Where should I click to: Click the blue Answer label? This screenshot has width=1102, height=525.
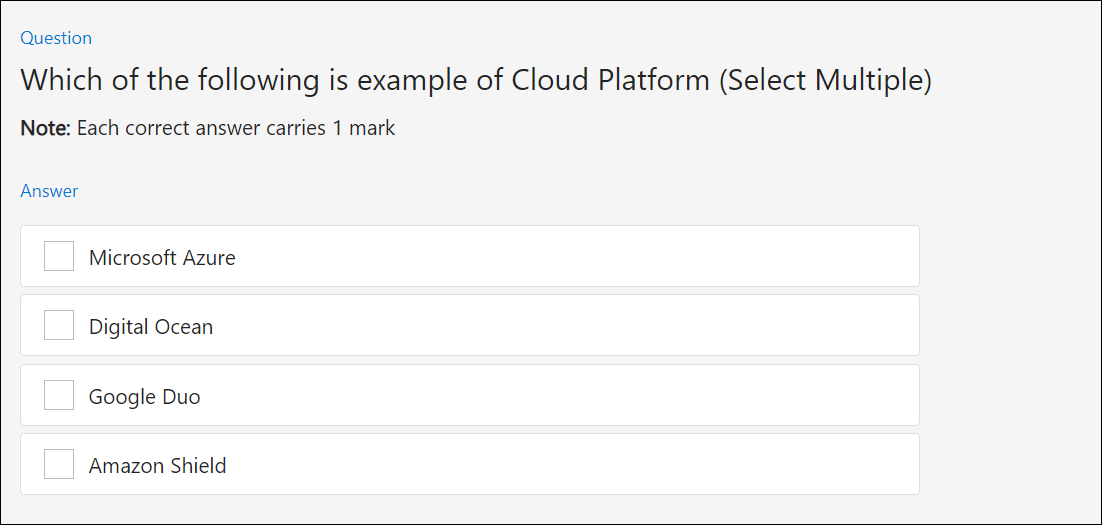click(49, 190)
